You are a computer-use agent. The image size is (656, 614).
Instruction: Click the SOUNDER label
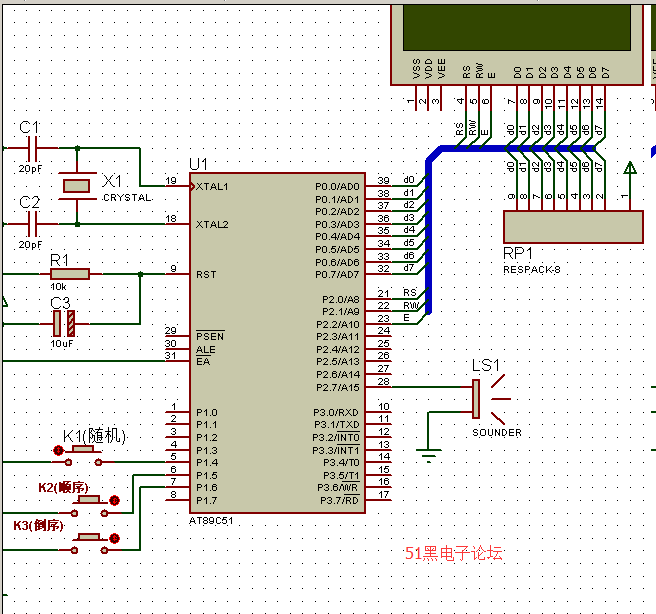497,432
